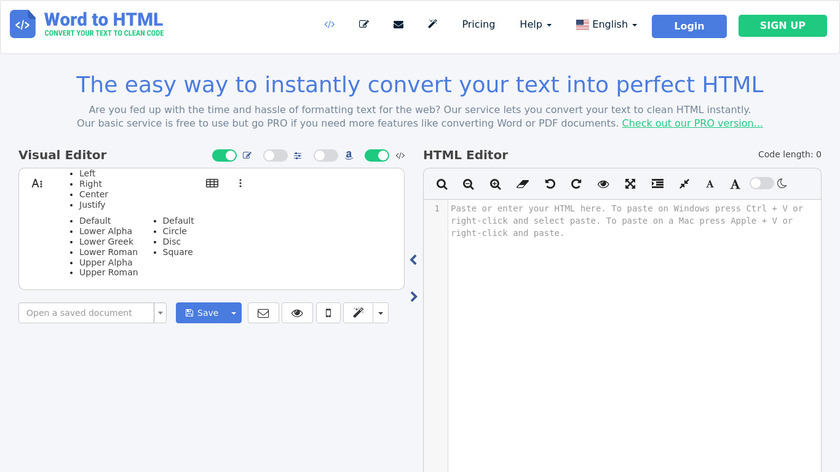Turn off the visual editor pencil toggle
The width and height of the screenshot is (840, 472).
pos(224,155)
